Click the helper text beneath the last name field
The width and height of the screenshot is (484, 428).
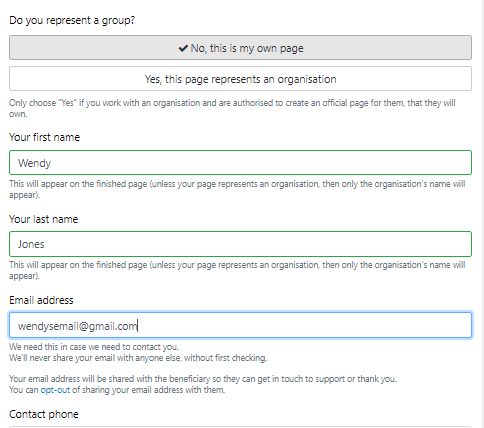[237, 270]
